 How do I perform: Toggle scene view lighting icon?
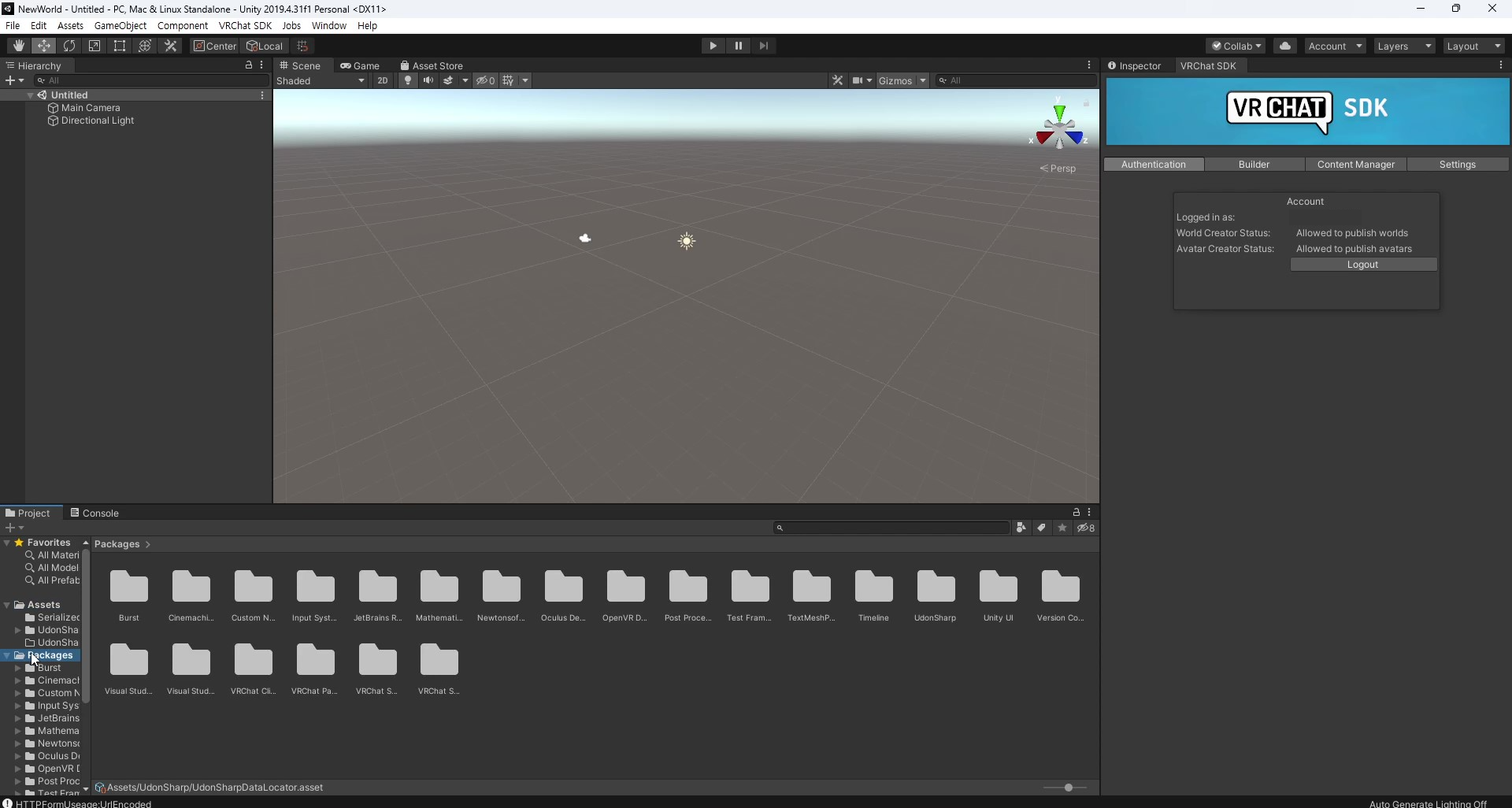tap(407, 80)
